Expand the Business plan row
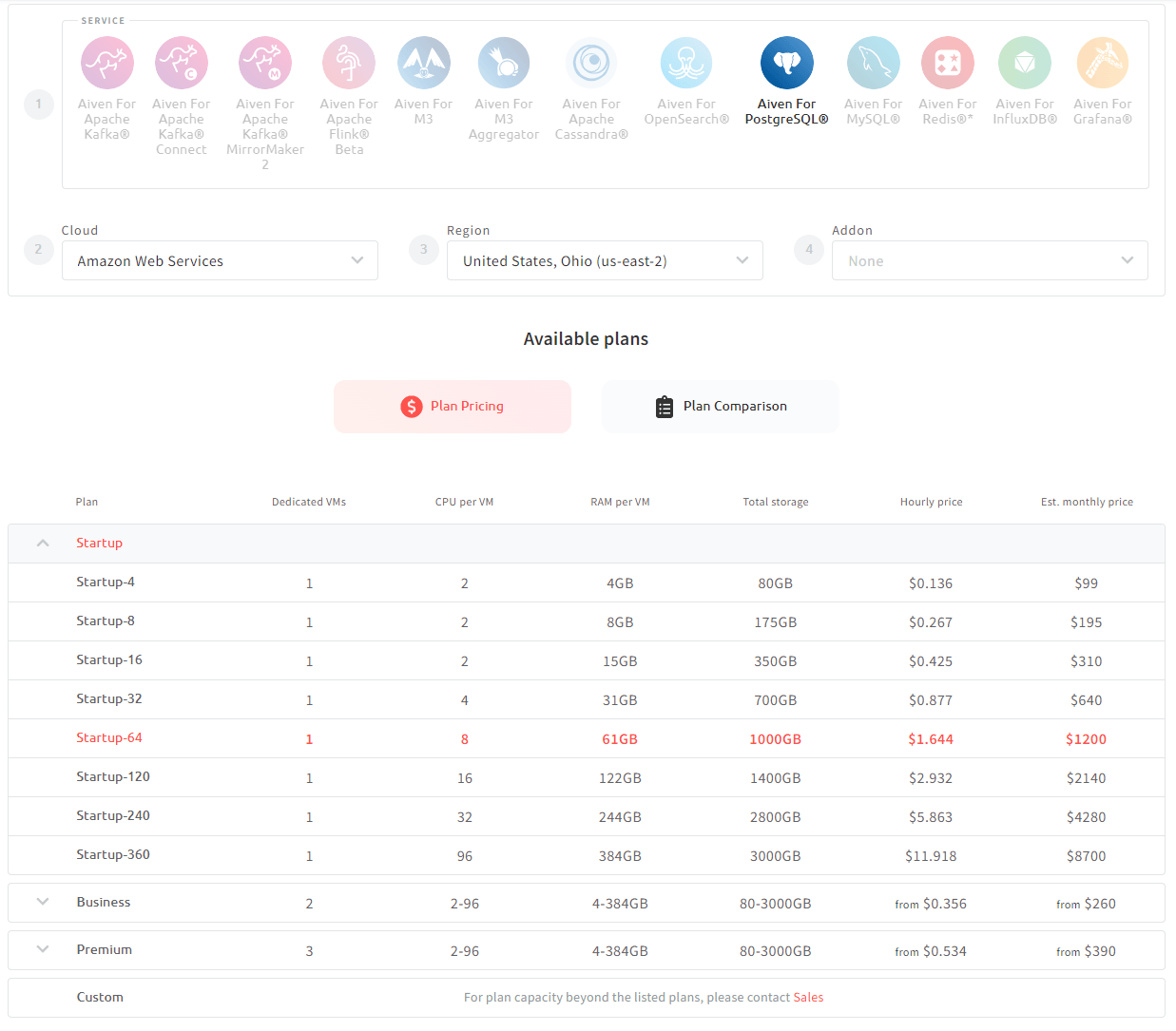 [x=42, y=902]
